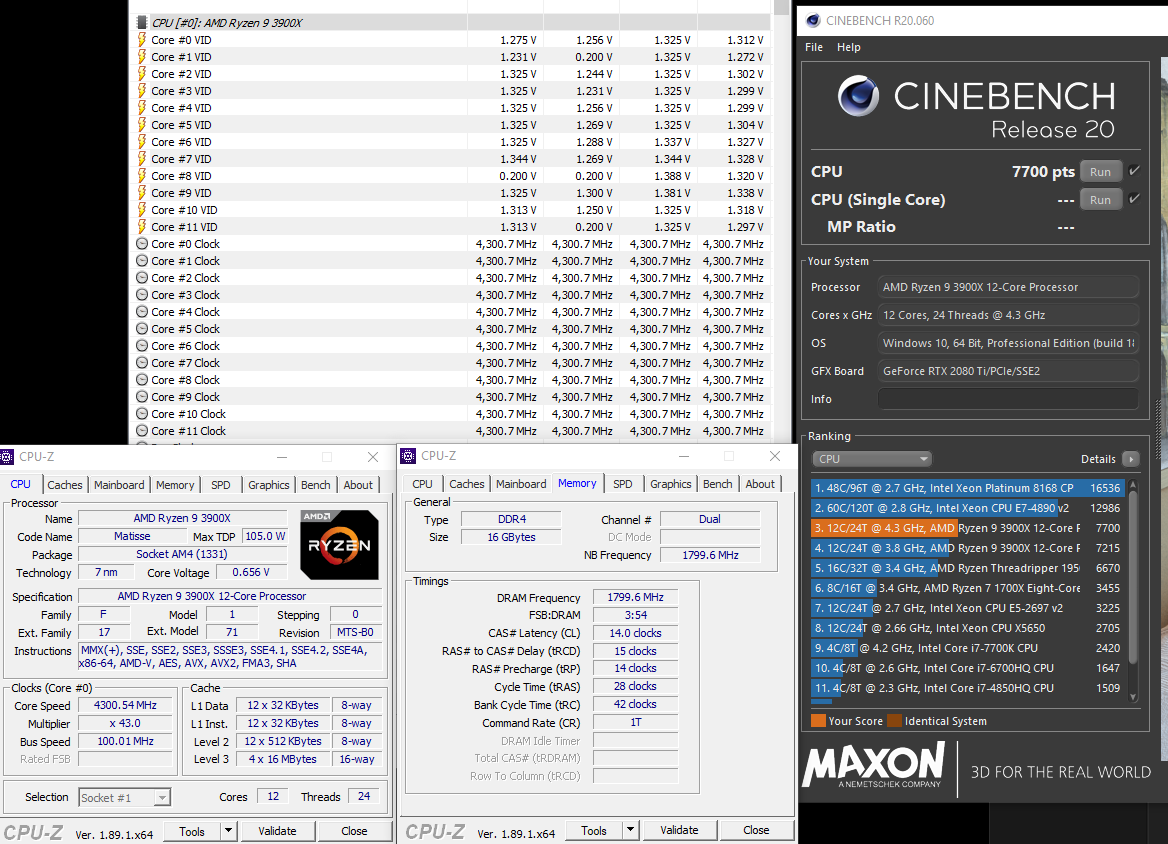This screenshot has width=1168, height=844.
Task: Click the lightning bolt icon for Core #0 VID
Action: click(x=142, y=40)
